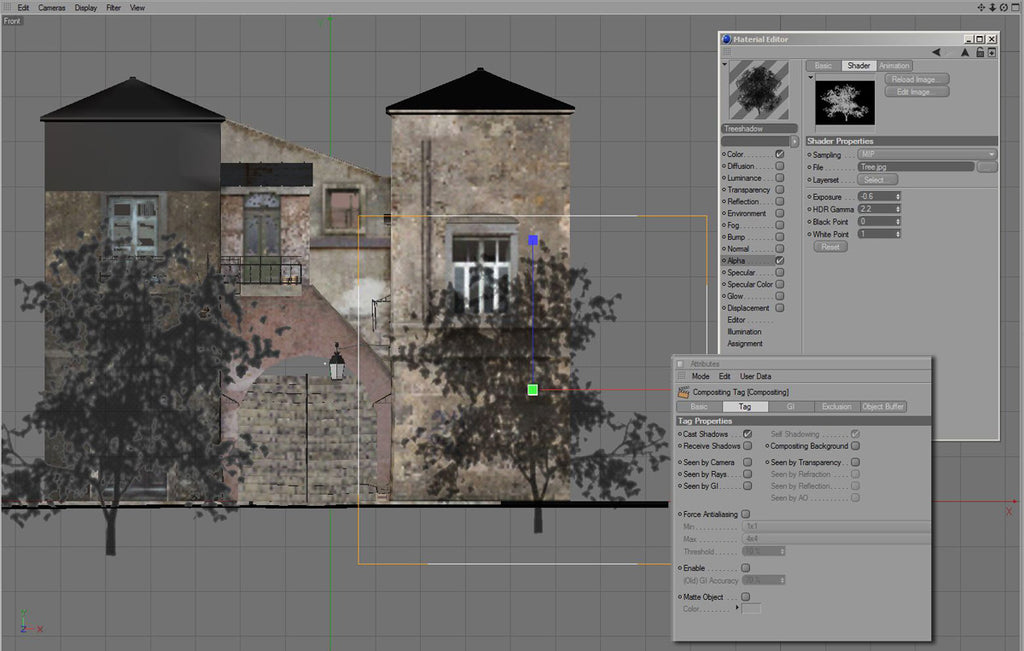Enable the Receive Shadows checkbox
The width and height of the screenshot is (1024, 651).
point(747,446)
